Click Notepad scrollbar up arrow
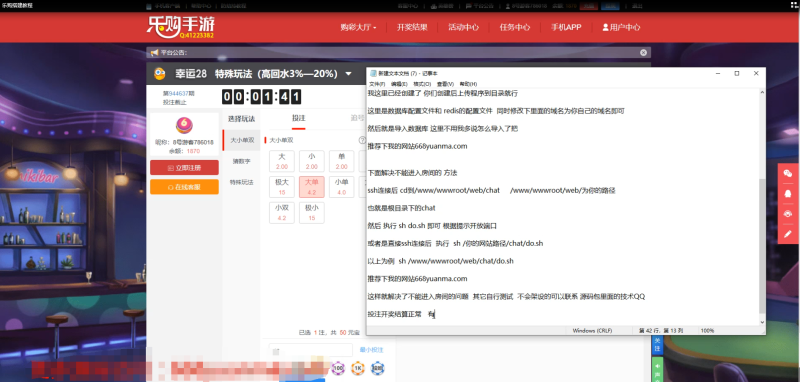This screenshot has width=800, height=382. [x=762, y=93]
